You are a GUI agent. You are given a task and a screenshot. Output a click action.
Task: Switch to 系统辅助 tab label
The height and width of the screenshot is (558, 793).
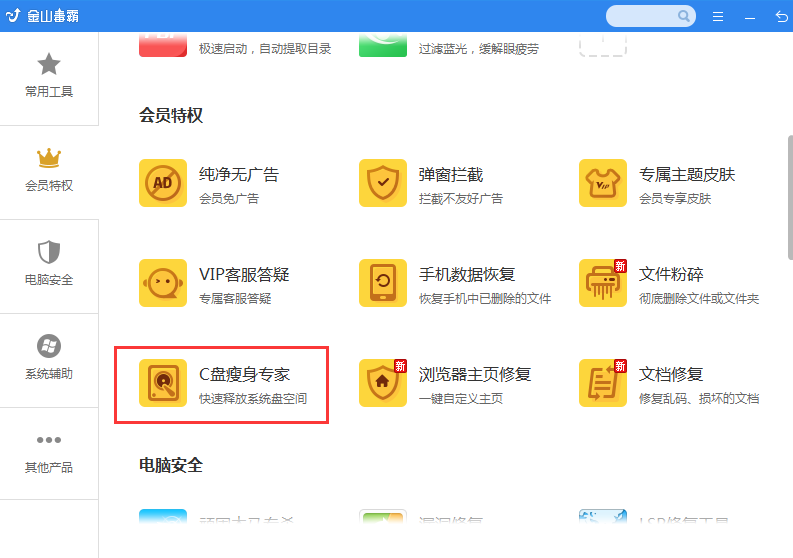point(49,374)
